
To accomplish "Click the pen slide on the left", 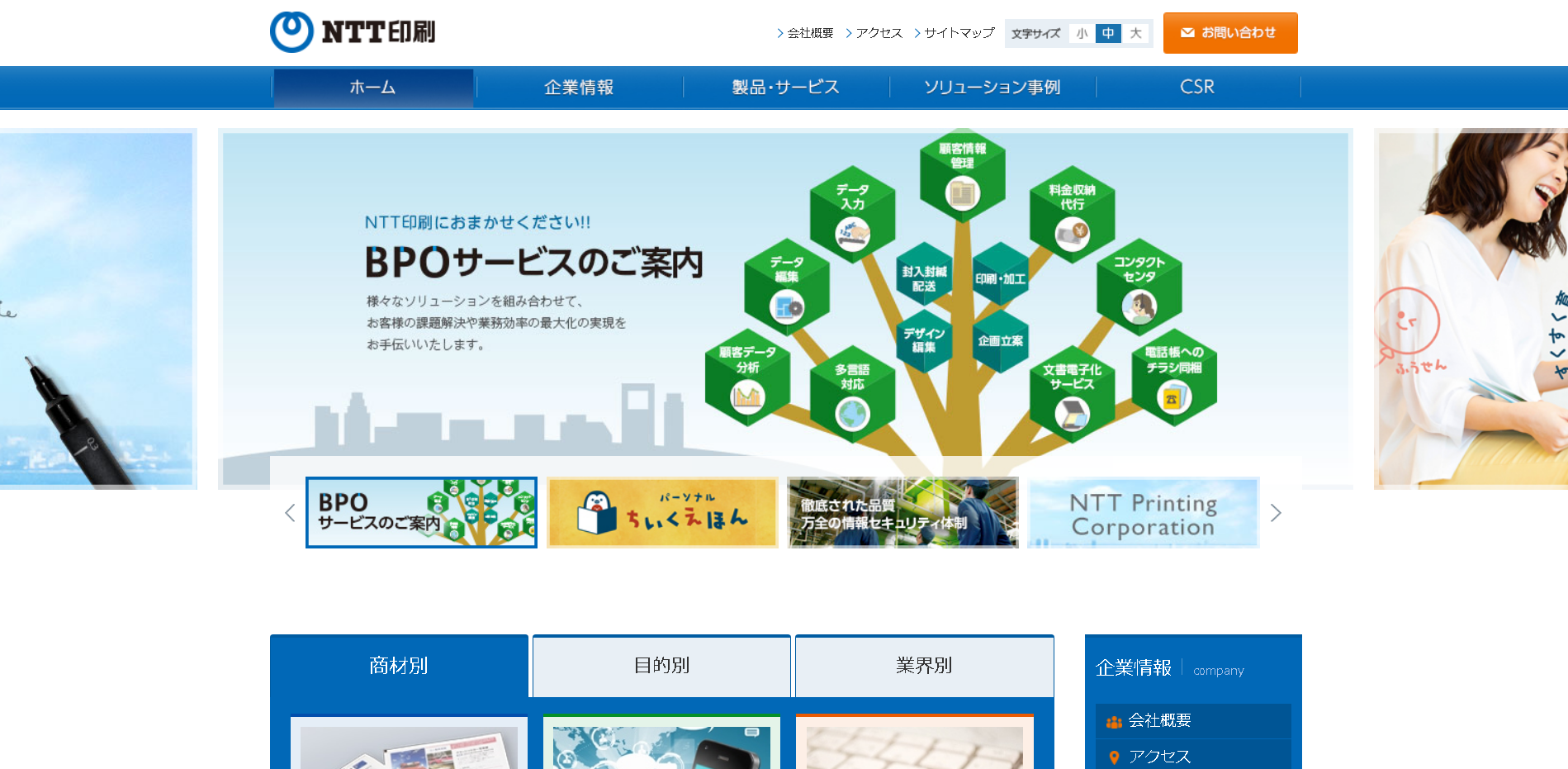I will [97, 309].
